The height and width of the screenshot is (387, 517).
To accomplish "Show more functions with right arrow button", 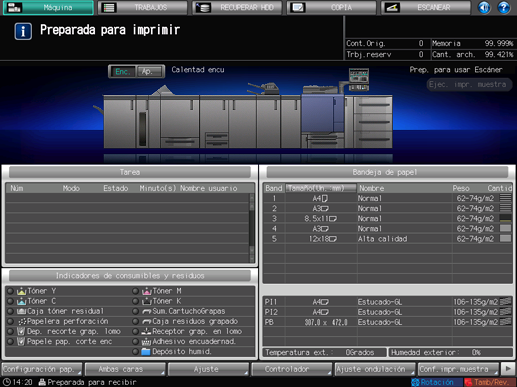I will point(508,369).
